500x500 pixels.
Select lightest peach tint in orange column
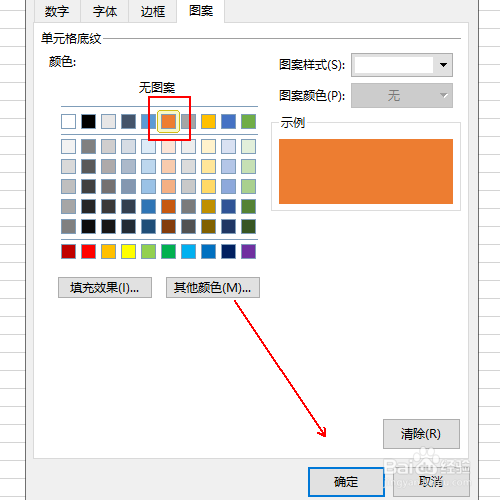click(x=168, y=146)
